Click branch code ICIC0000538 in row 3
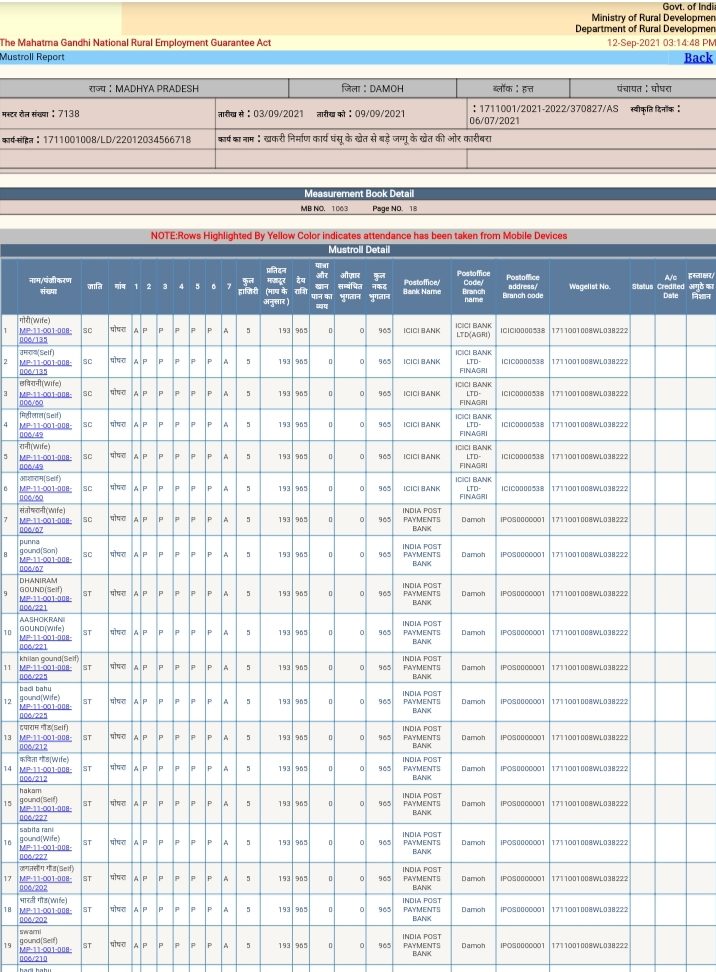 523,394
